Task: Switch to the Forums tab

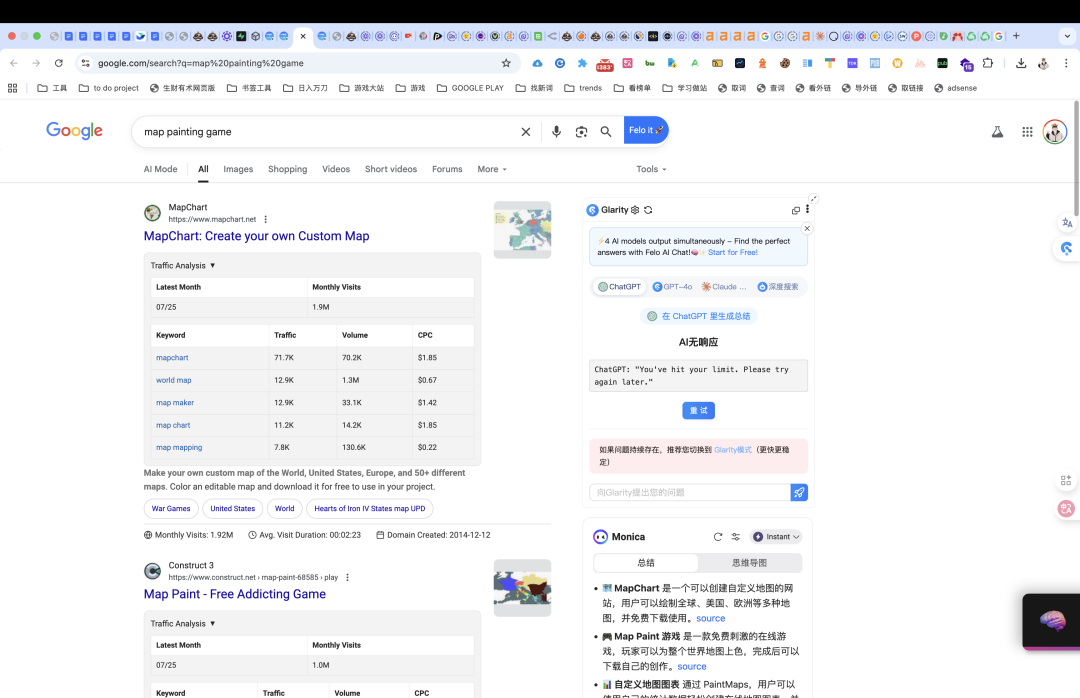Action: click(447, 169)
